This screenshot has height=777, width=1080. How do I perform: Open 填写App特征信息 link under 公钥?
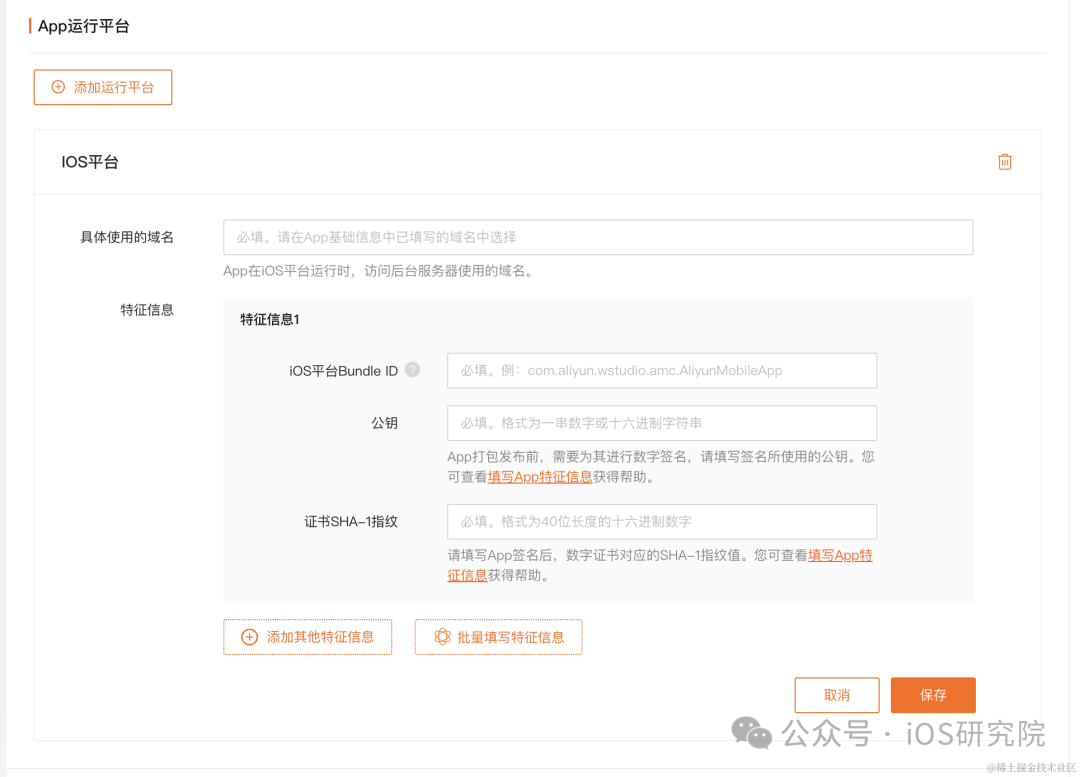[x=540, y=477]
